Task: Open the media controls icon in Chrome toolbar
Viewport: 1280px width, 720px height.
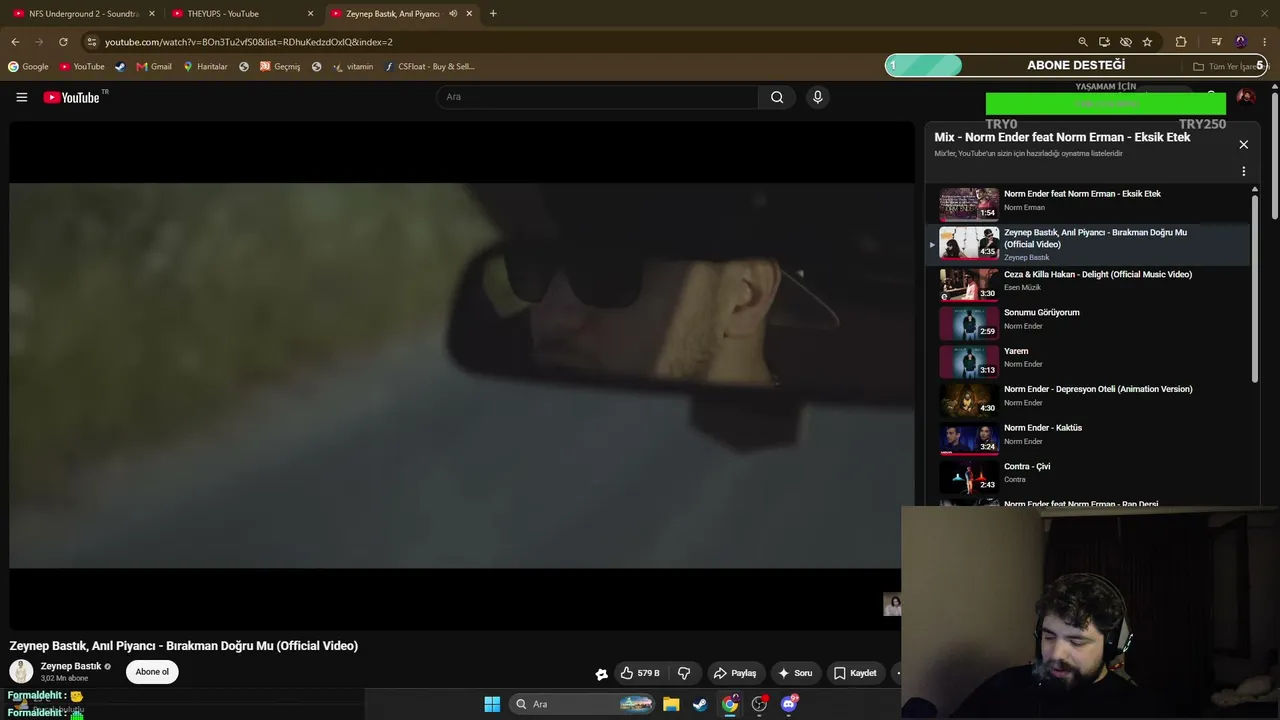Action: pos(1216,42)
